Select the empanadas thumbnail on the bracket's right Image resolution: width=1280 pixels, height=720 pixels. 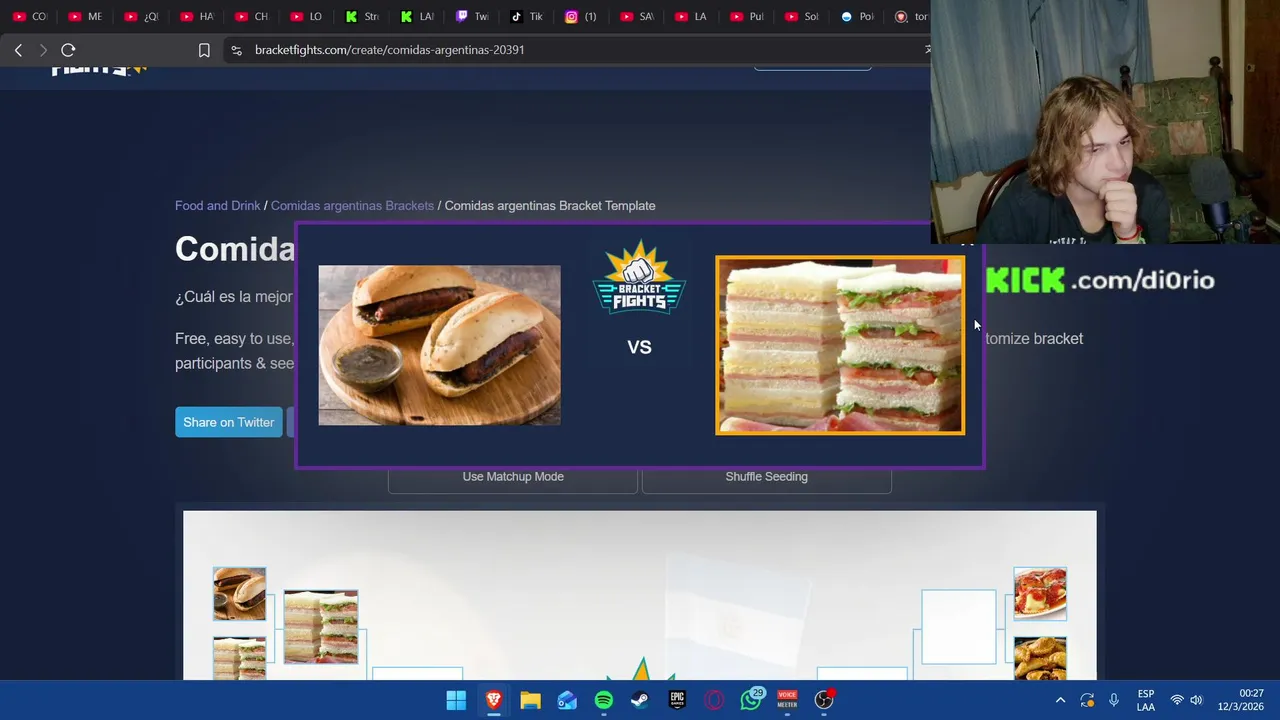click(1040, 658)
